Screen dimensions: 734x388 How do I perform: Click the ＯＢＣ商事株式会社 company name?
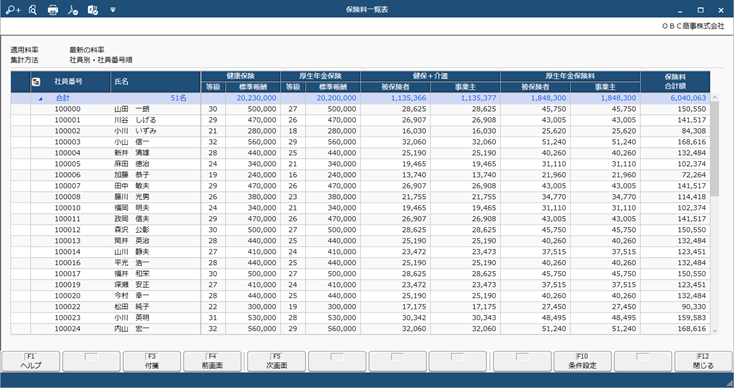(x=693, y=27)
